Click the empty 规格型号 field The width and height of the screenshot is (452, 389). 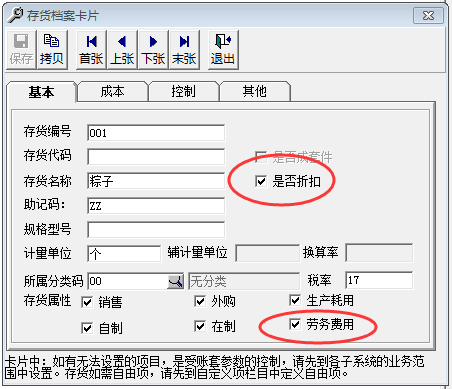tap(156, 230)
